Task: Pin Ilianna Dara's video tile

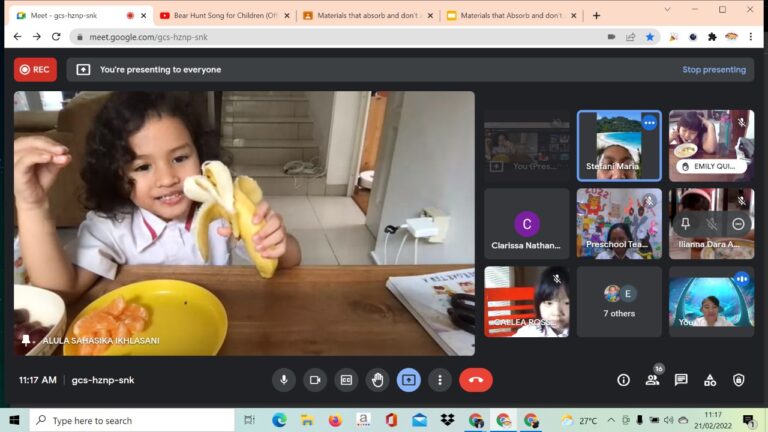Action: pos(686,224)
